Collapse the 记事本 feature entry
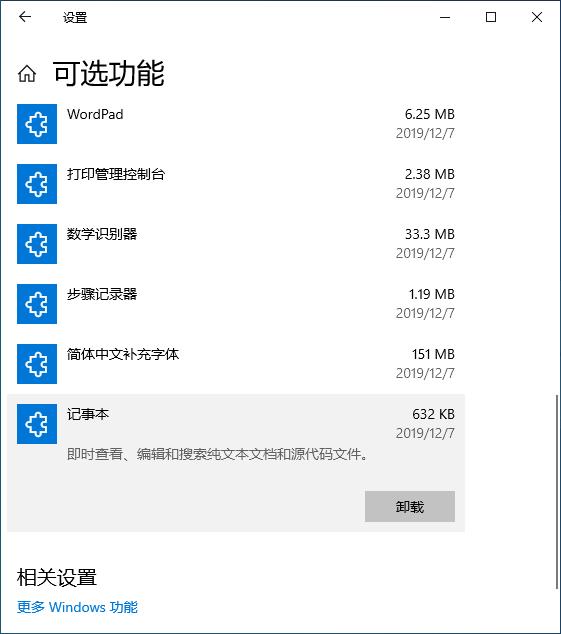Screen dimensions: 561x634 [x=236, y=463]
